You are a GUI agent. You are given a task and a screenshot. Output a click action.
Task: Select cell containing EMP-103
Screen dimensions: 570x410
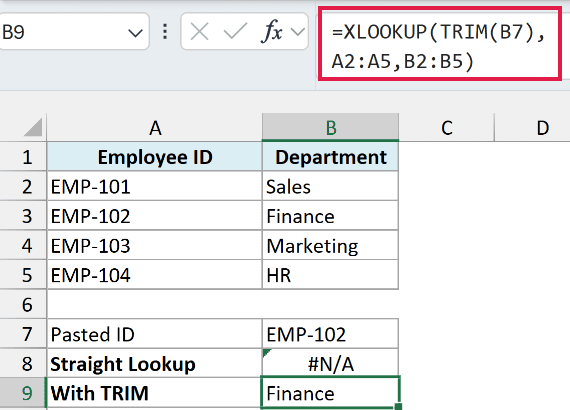click(155, 246)
